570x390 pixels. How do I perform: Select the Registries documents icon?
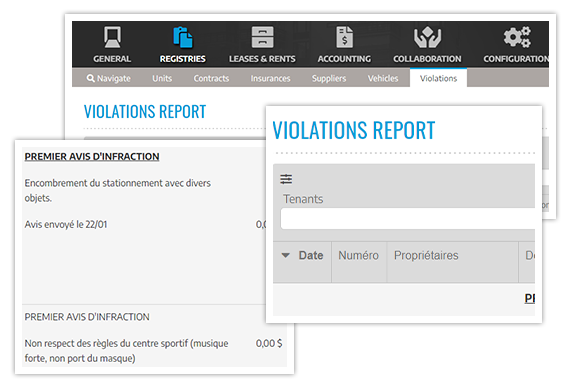182,37
